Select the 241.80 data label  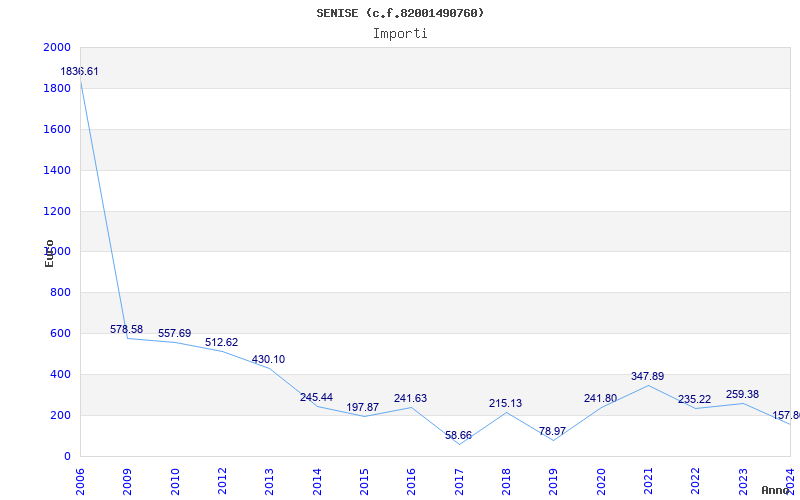click(x=601, y=398)
